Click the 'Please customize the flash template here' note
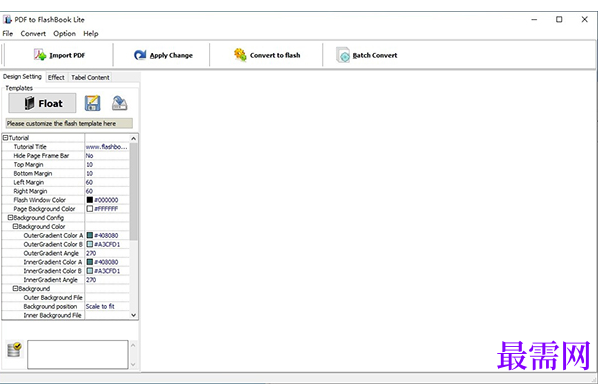The image size is (609, 387). pos(69,123)
